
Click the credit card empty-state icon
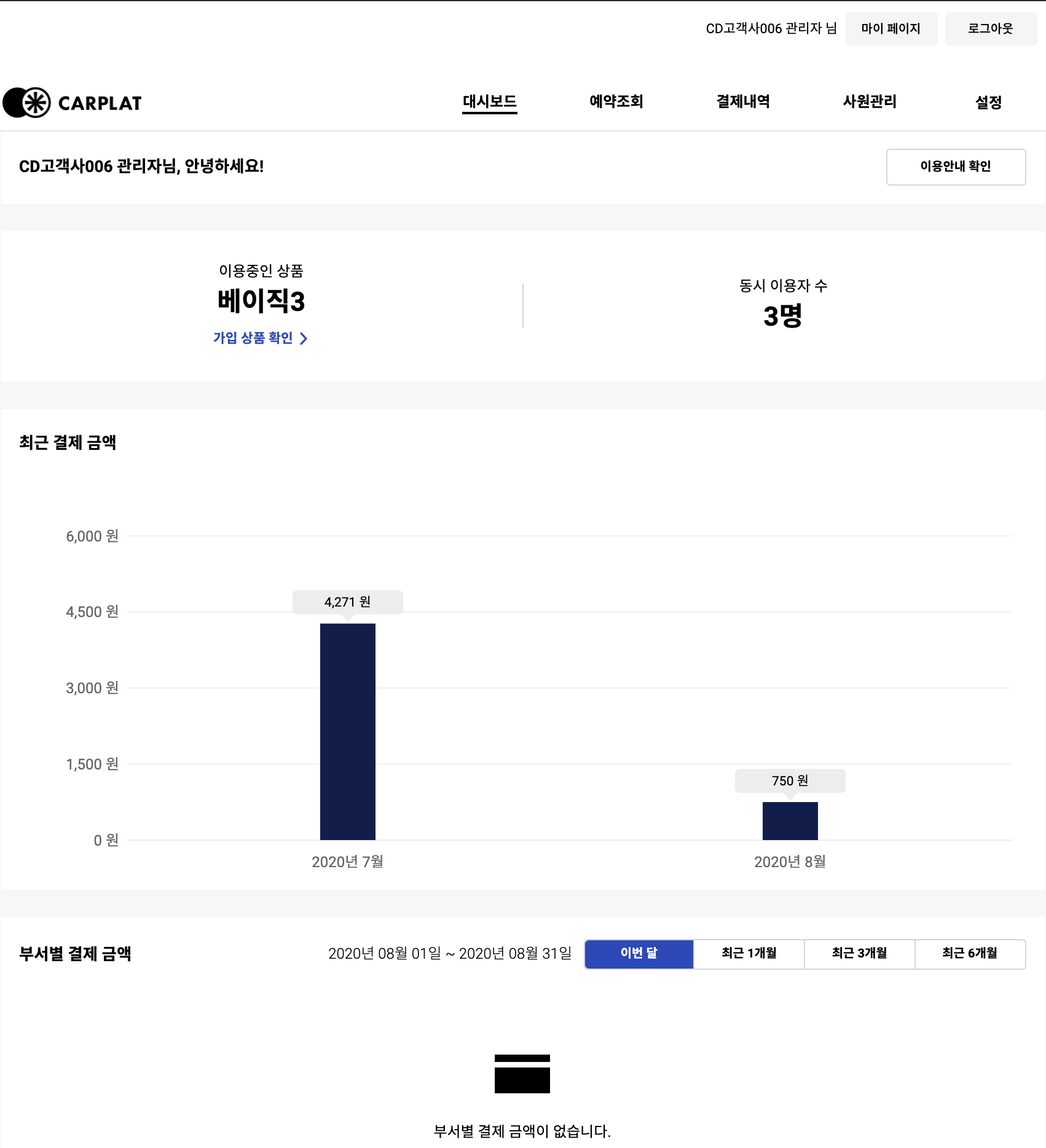(x=522, y=1074)
